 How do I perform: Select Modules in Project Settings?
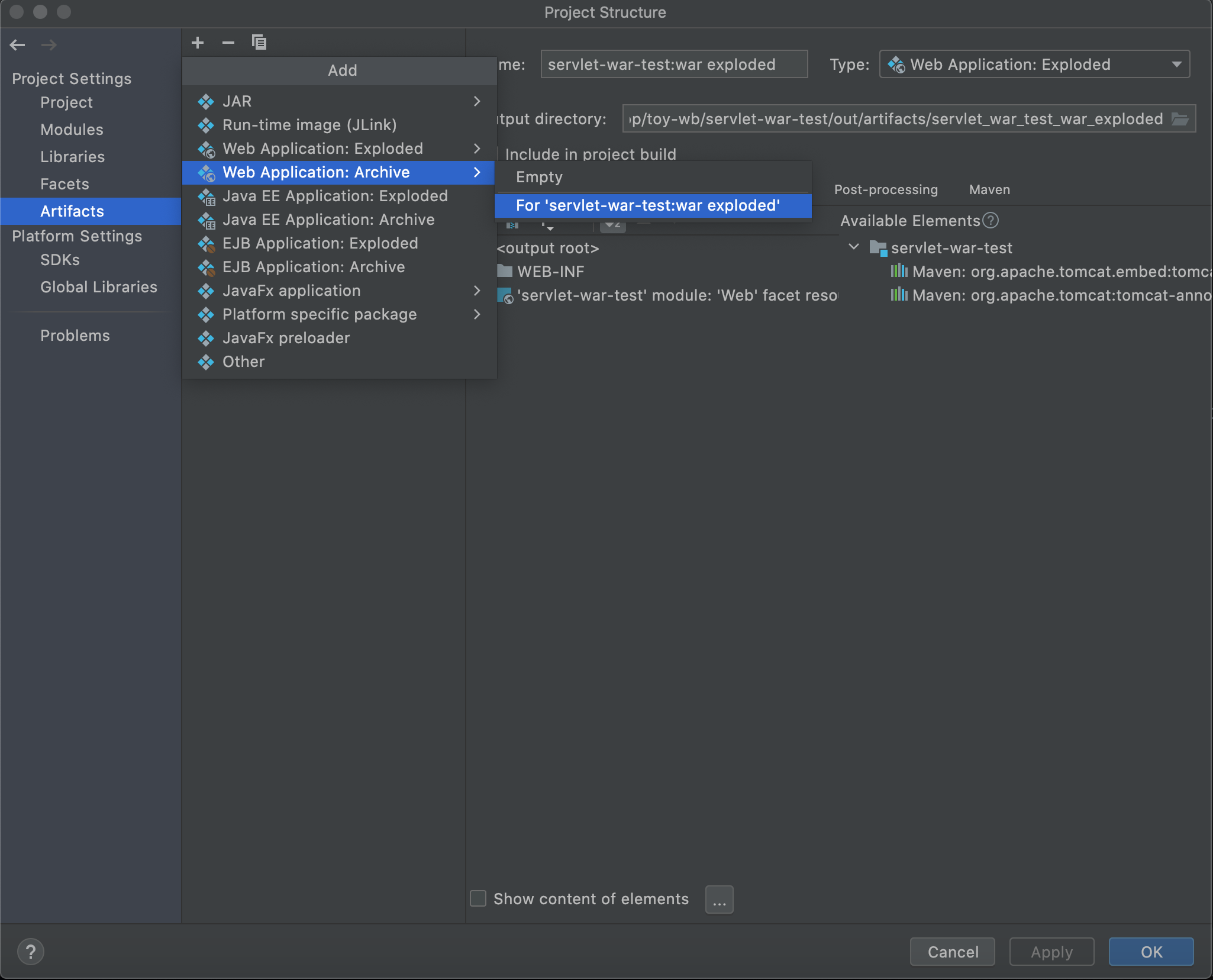point(72,130)
